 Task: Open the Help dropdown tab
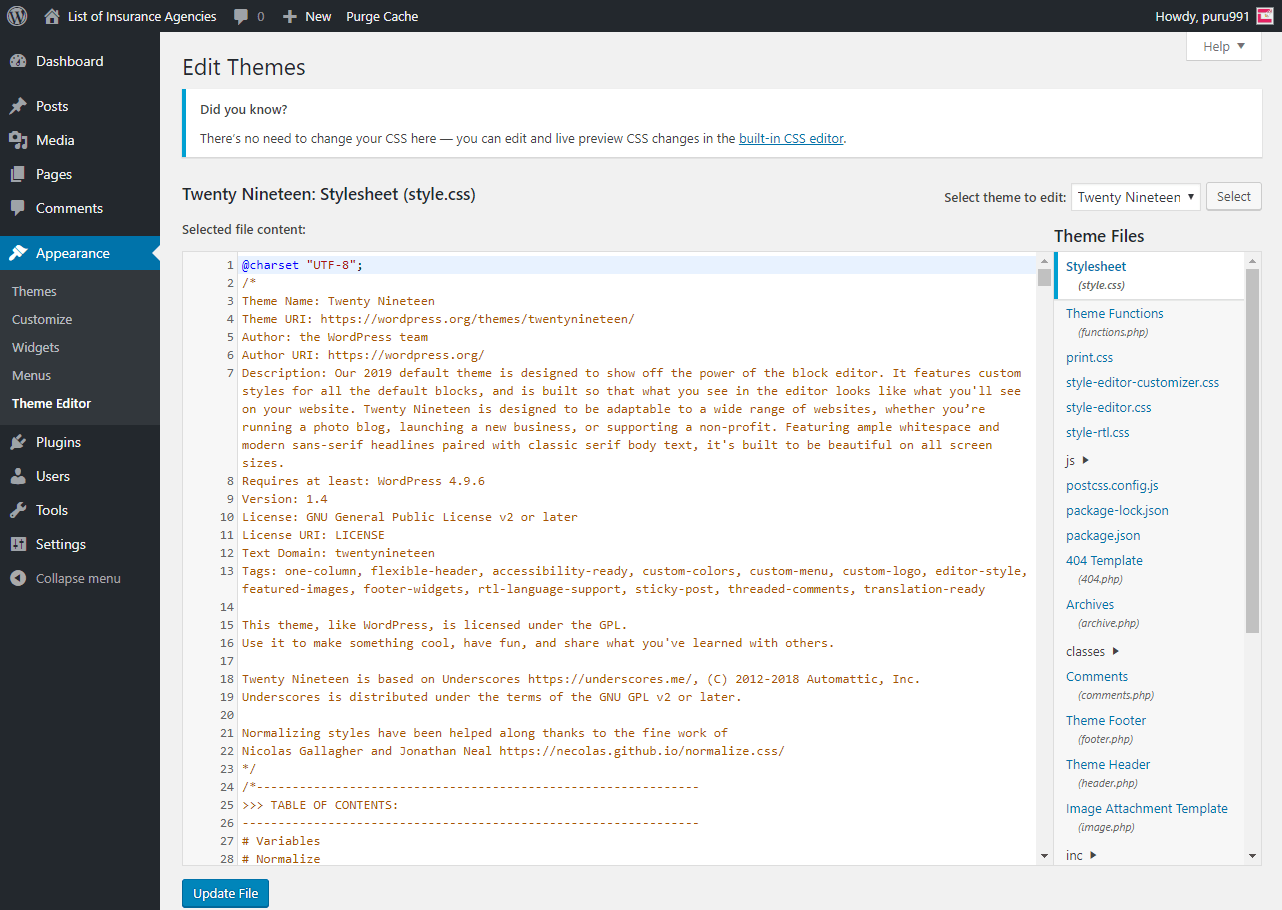click(1224, 46)
